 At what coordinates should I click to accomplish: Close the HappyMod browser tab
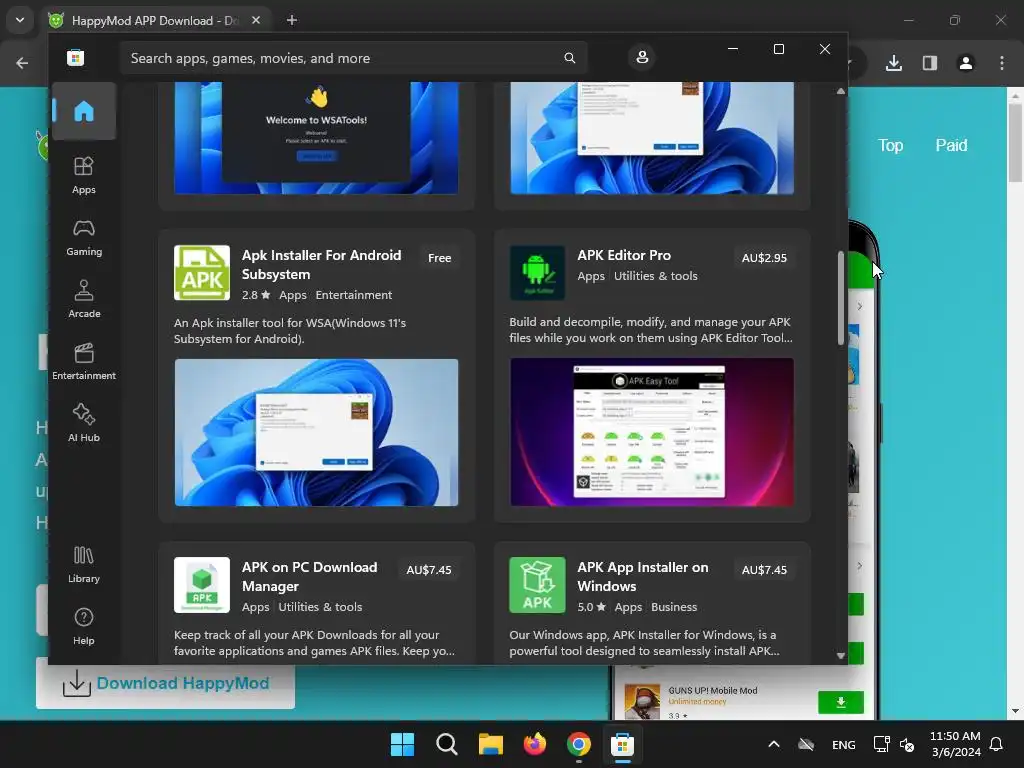(256, 20)
